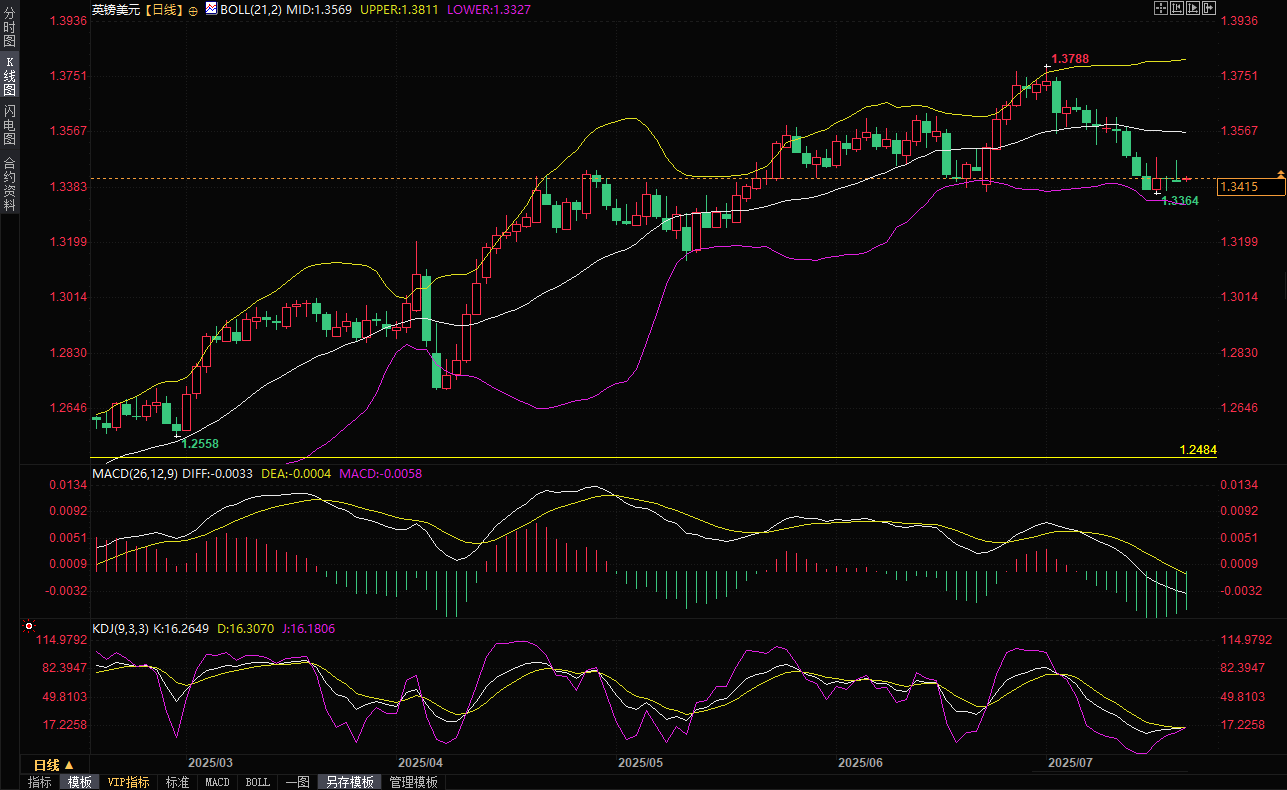This screenshot has width=1287, height=790.
Task: Click the 另存模板 button
Action: click(x=350, y=782)
